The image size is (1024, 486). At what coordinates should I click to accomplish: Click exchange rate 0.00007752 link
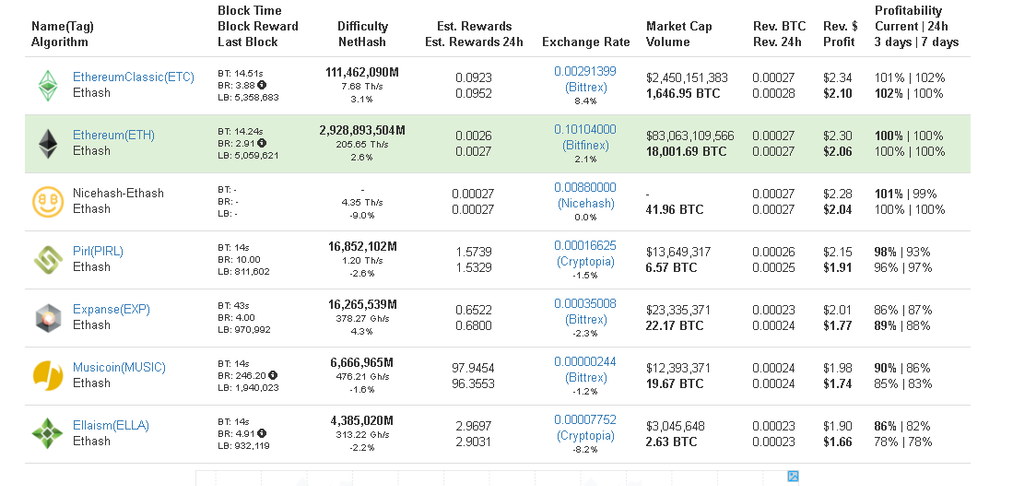point(585,419)
